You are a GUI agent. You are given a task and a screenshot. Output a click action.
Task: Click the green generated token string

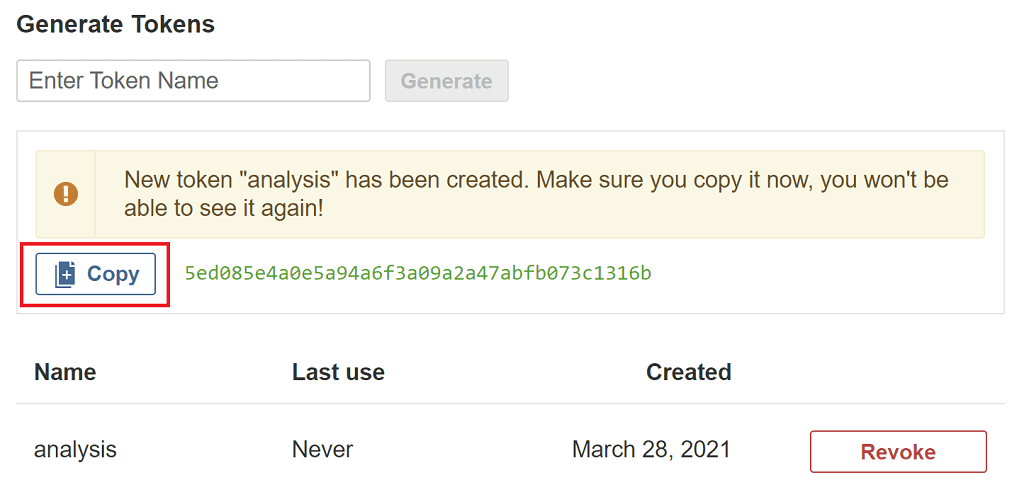tap(417, 273)
